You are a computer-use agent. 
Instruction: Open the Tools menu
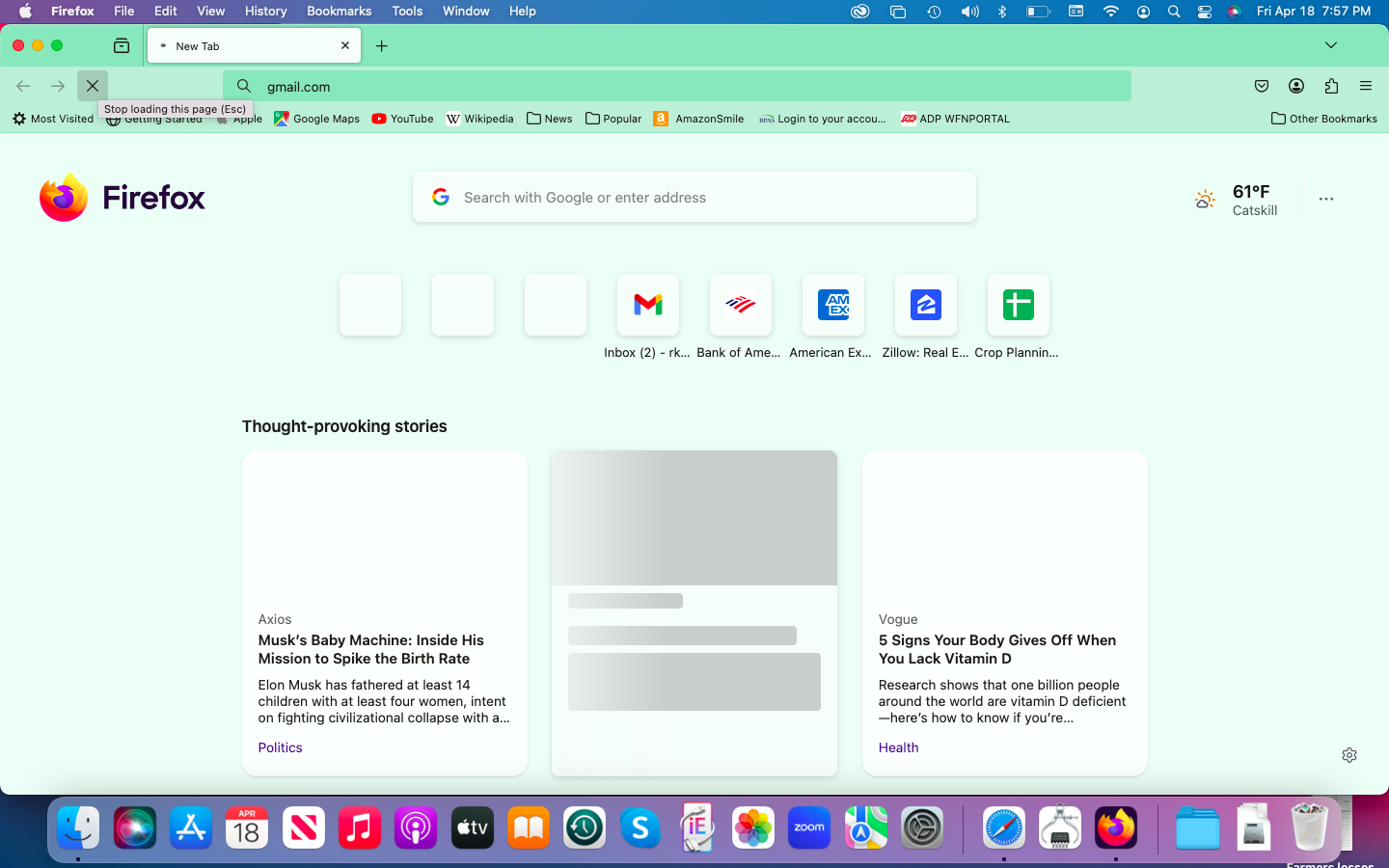coord(408,11)
